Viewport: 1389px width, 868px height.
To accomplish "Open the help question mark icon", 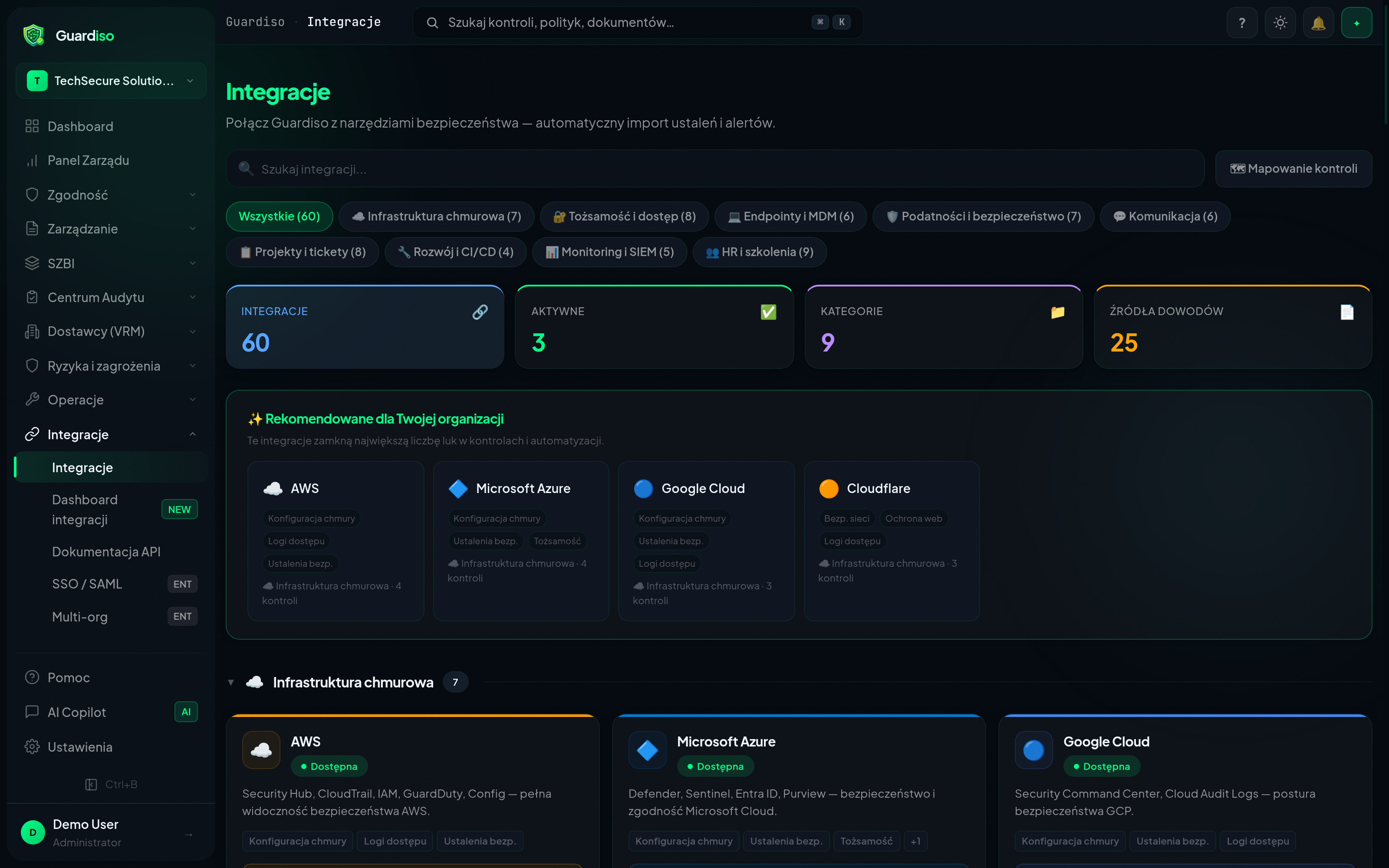I will [x=1241, y=23].
